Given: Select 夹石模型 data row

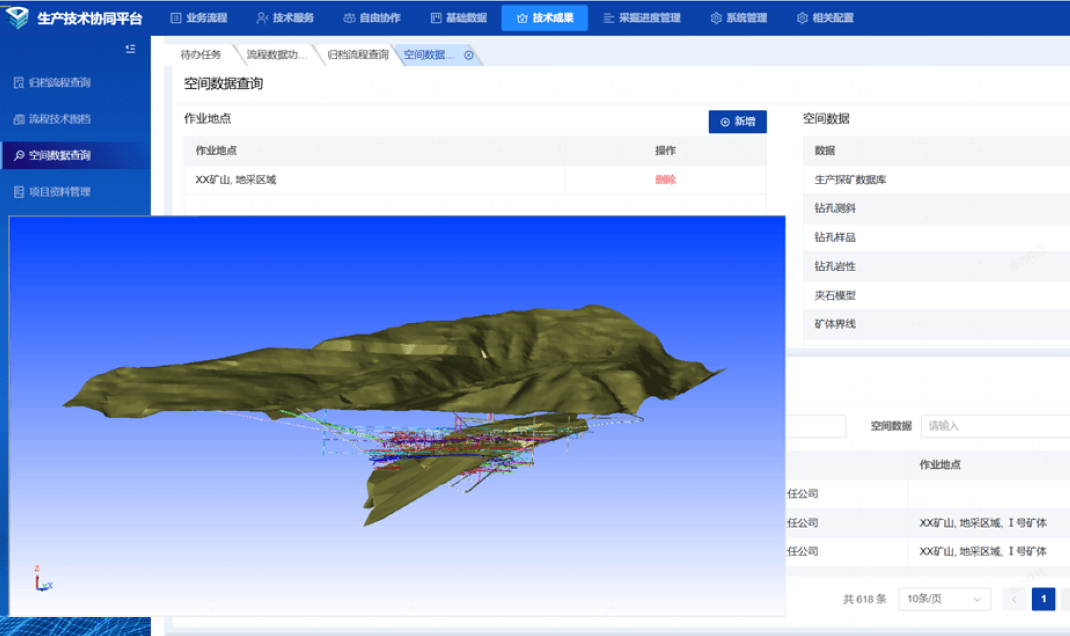Looking at the screenshot, I should [x=936, y=295].
